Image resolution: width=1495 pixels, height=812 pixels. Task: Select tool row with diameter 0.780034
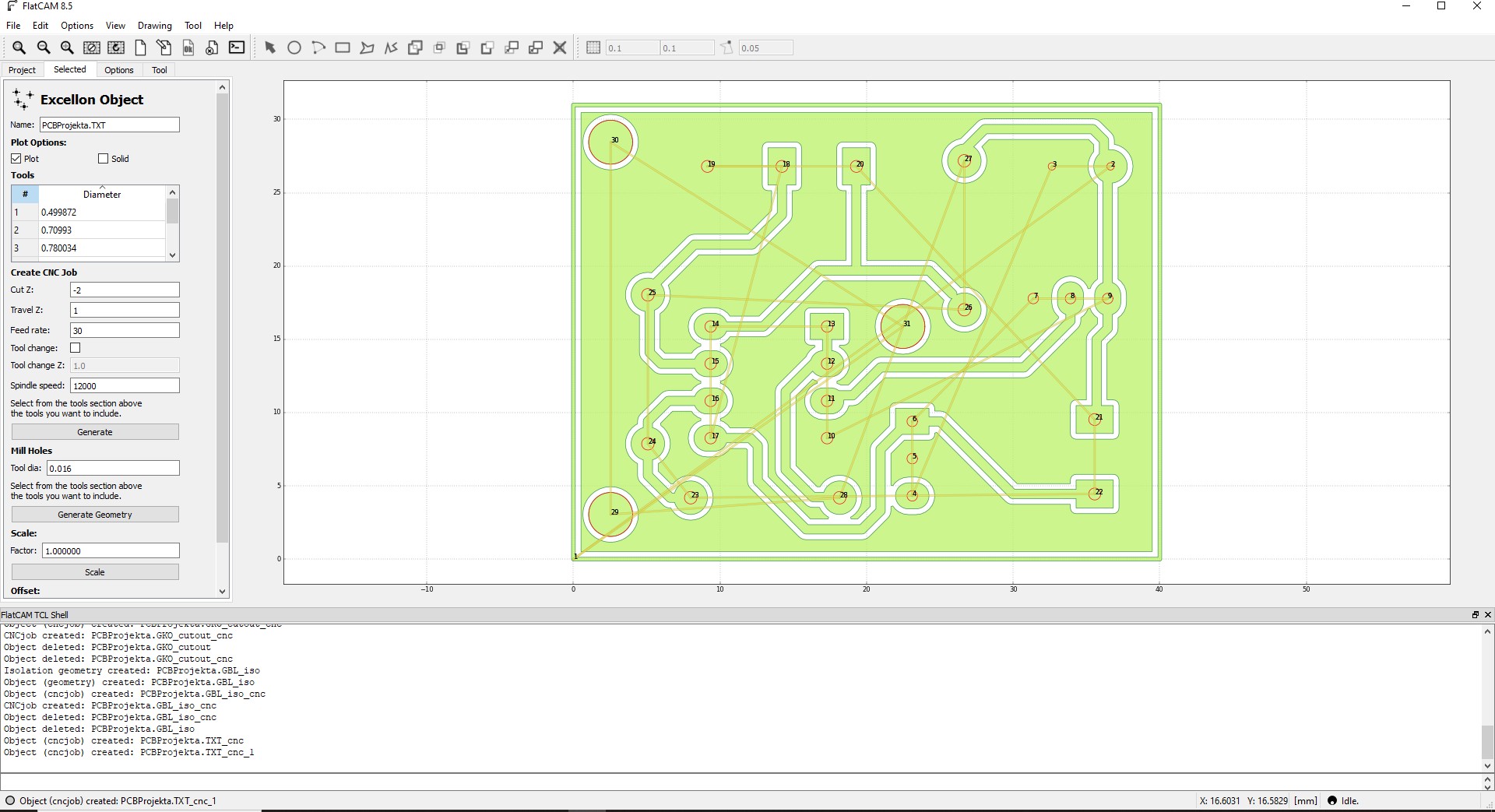coord(89,248)
